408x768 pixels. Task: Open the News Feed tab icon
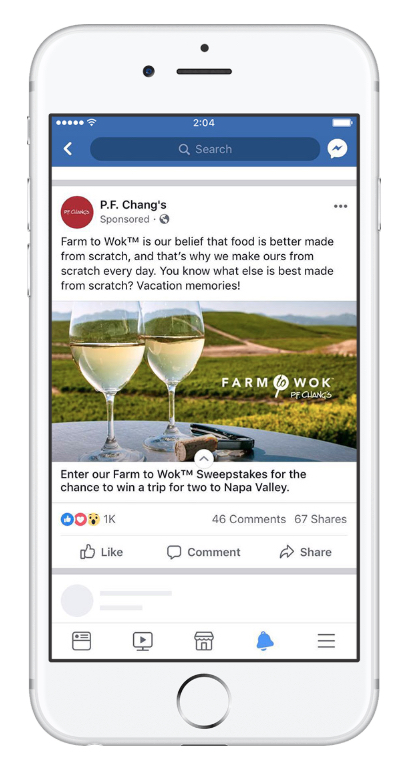tap(82, 641)
